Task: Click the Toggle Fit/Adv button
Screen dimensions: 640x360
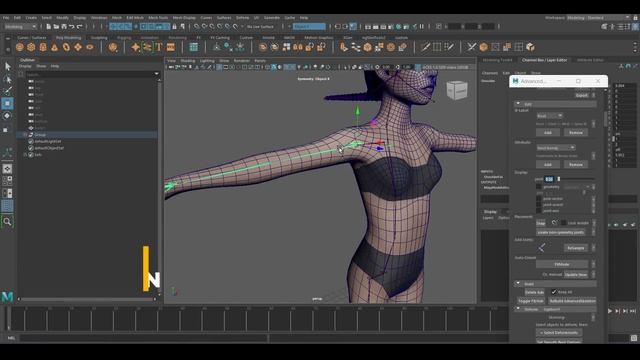Action: (531, 301)
